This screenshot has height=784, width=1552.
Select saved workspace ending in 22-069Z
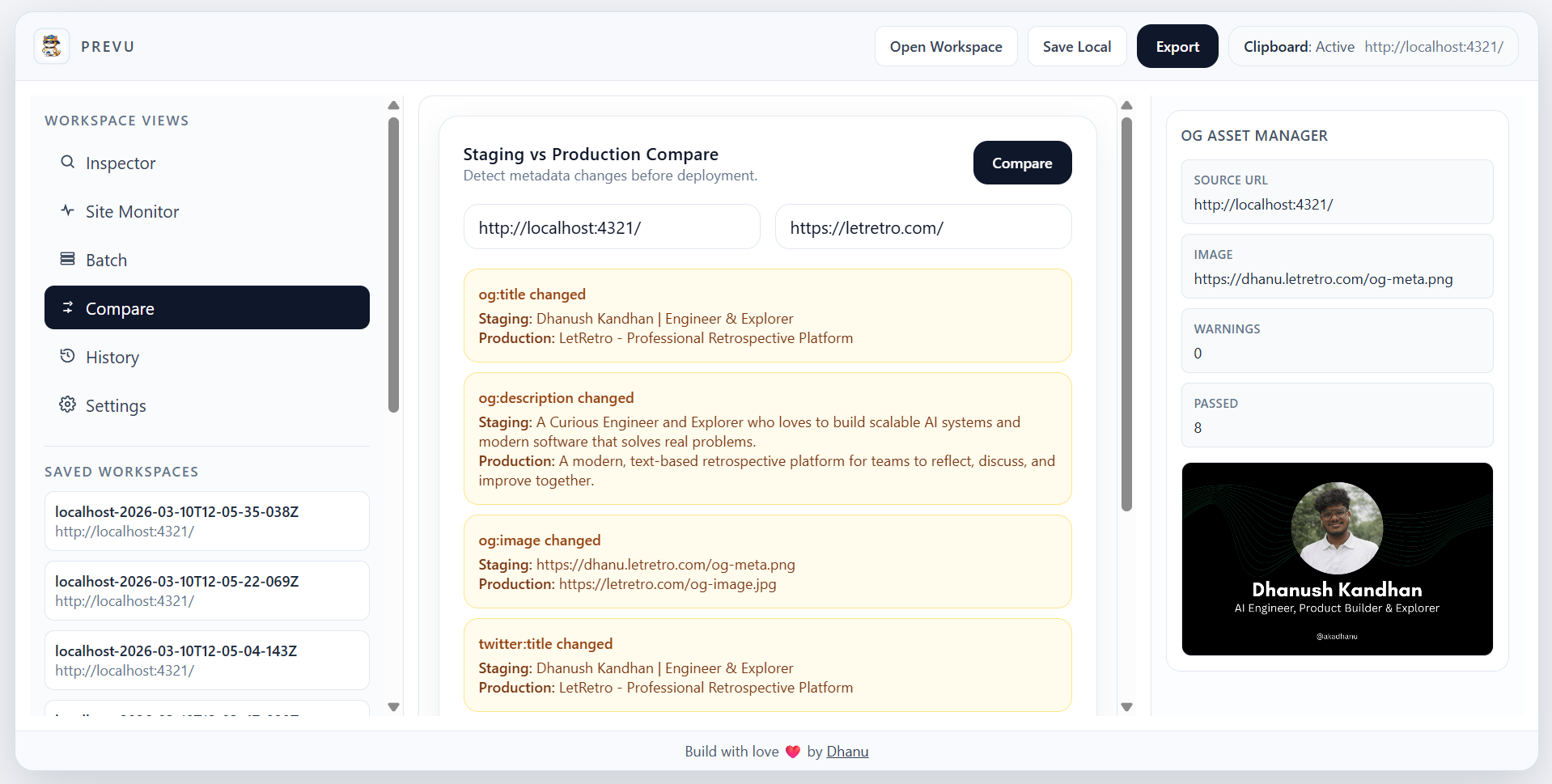[x=206, y=591]
